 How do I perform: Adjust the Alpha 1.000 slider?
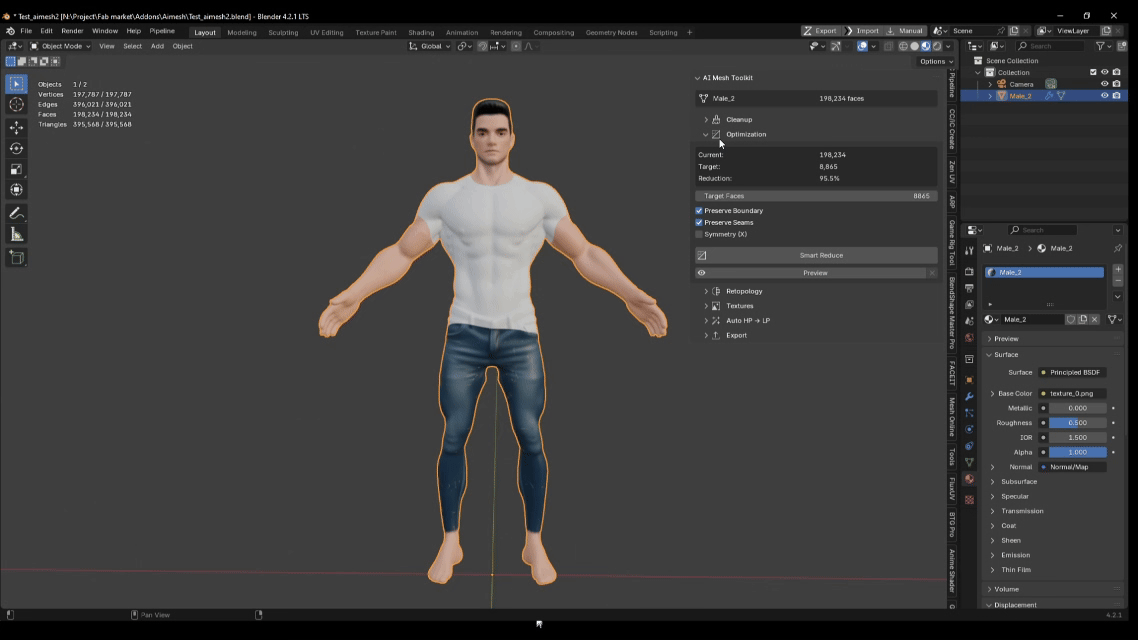[x=1078, y=452]
